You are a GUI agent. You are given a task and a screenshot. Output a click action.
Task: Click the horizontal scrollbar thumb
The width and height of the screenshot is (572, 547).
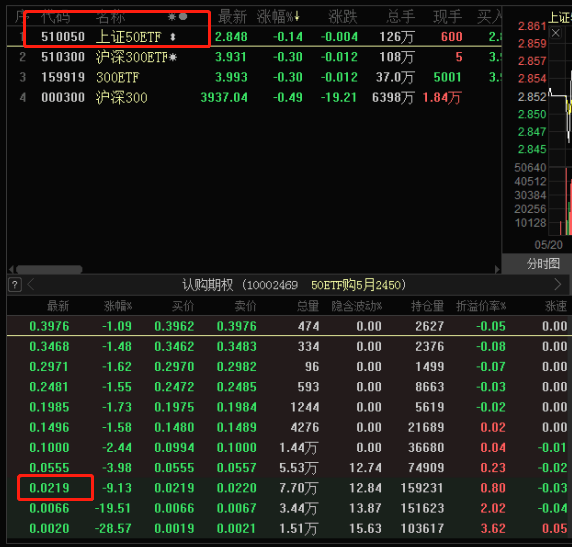[x=49, y=270]
